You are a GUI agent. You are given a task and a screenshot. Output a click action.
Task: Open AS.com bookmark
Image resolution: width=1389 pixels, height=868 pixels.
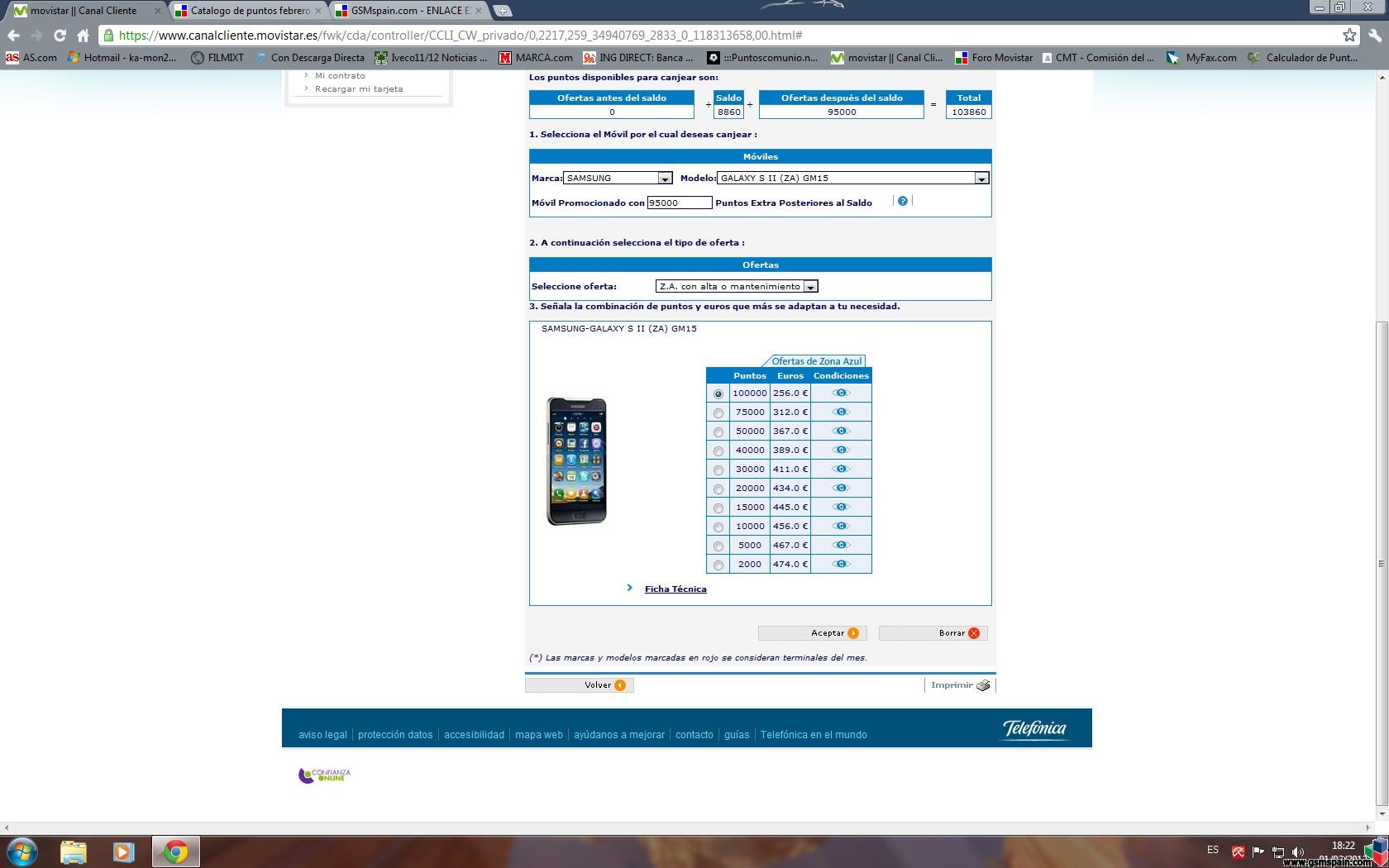tap(32, 58)
